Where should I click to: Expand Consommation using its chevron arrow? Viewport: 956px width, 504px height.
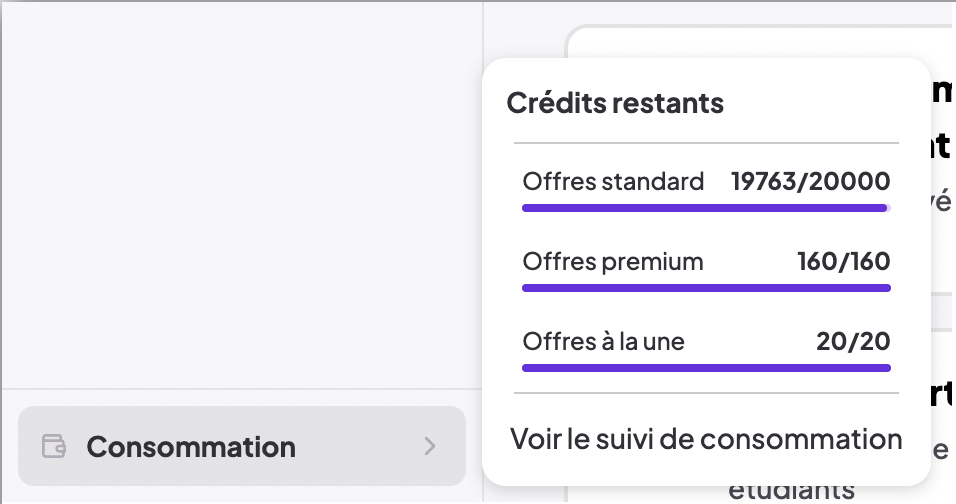coord(430,446)
